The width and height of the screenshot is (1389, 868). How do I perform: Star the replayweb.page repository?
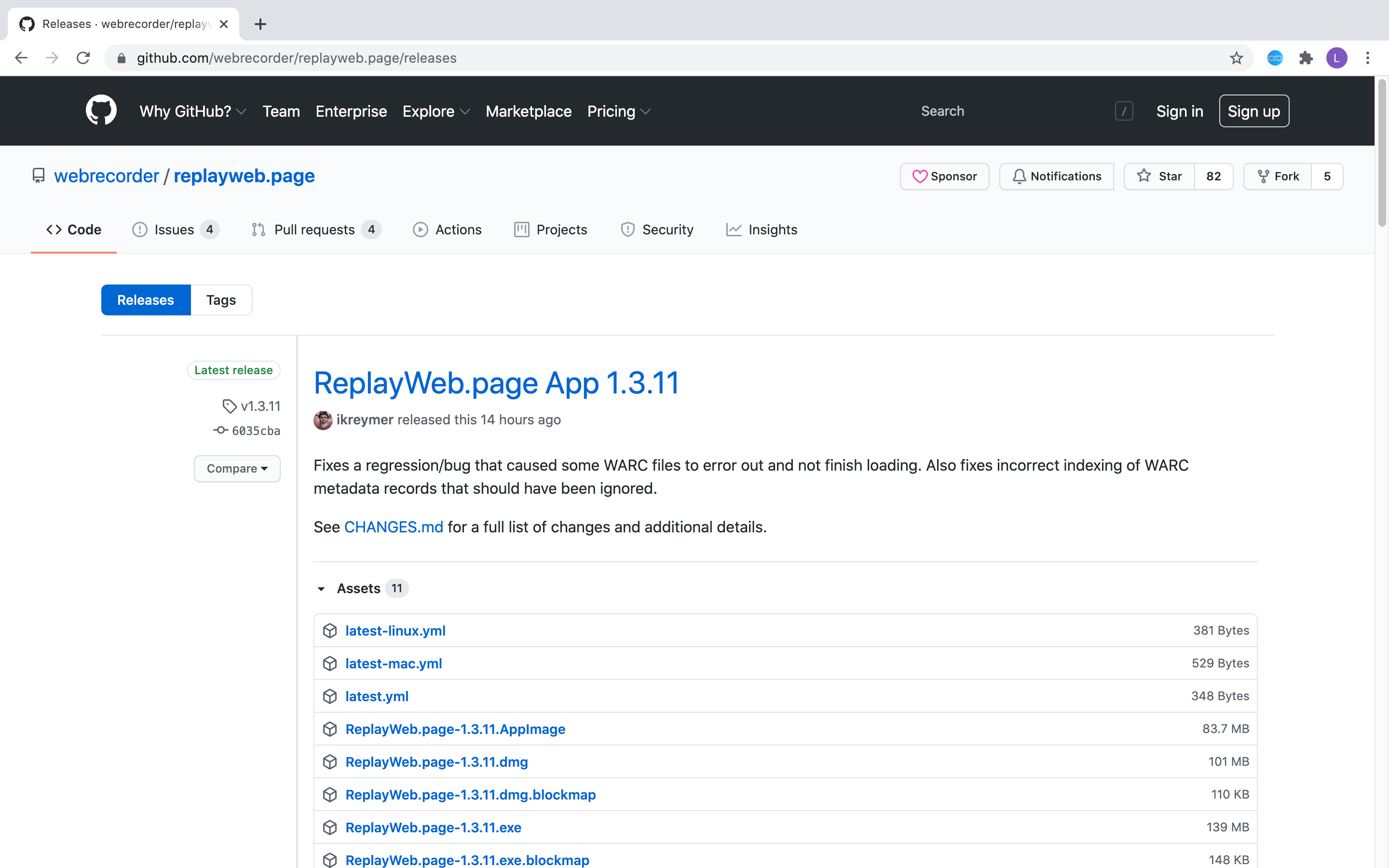1159,176
